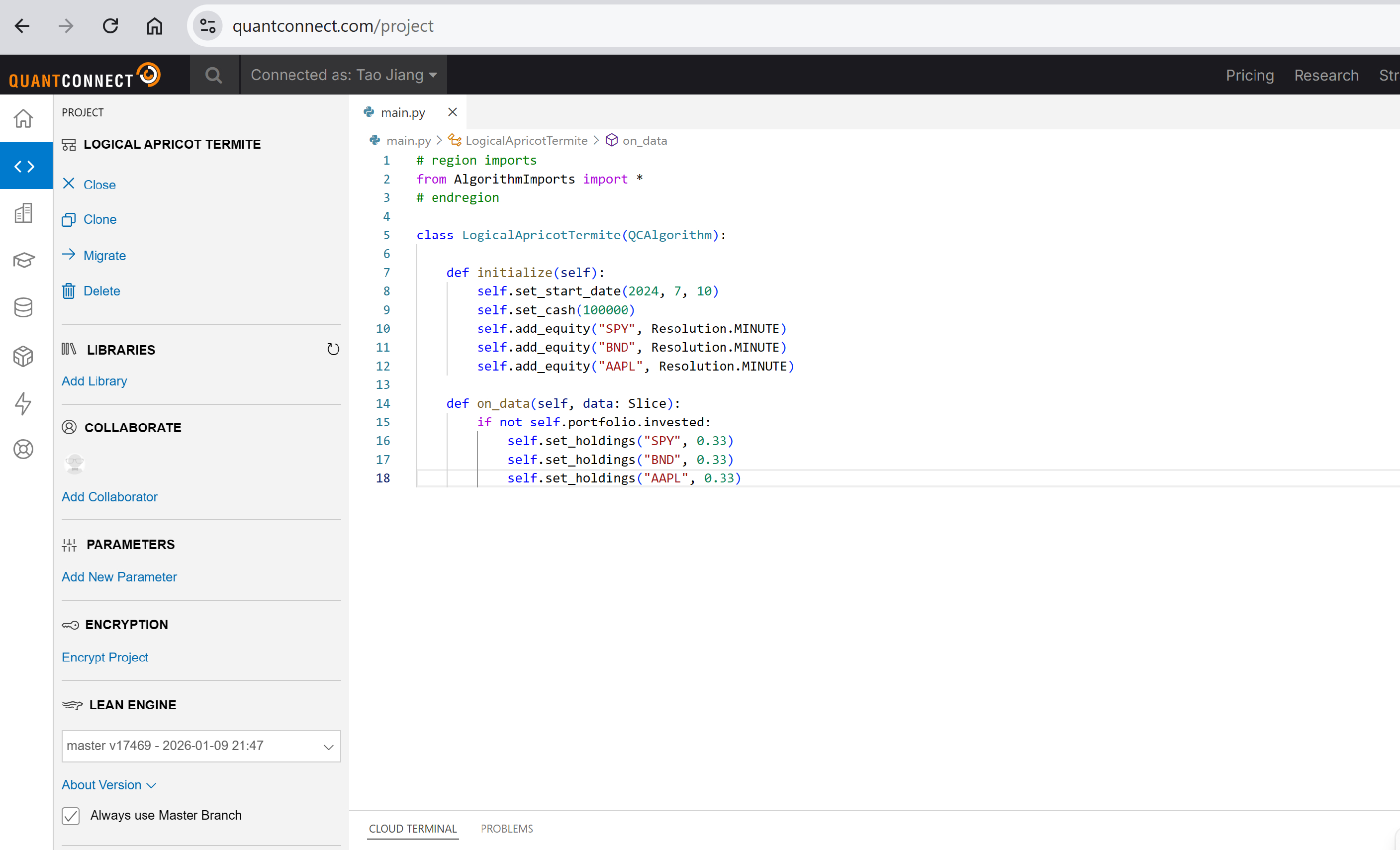Image resolution: width=1400 pixels, height=850 pixels.
Task: Switch to the Problems tab
Action: tap(506, 829)
